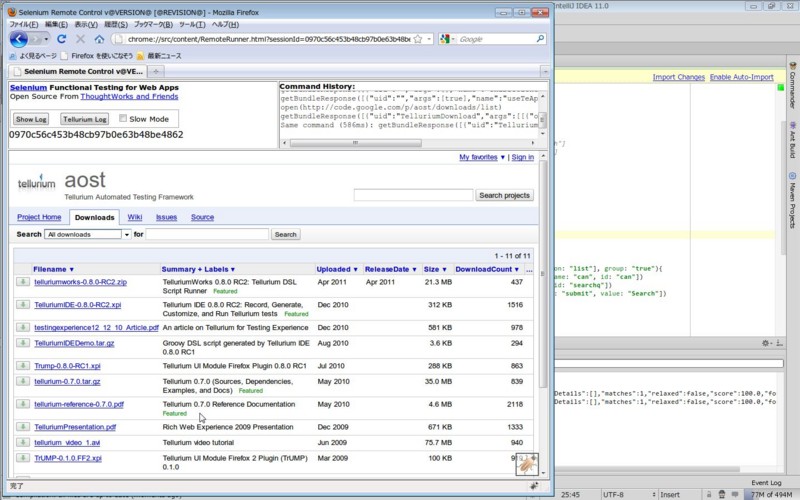Viewport: 800px width, 500px height.
Task: Click the Firebug bug icon
Action: (527, 464)
